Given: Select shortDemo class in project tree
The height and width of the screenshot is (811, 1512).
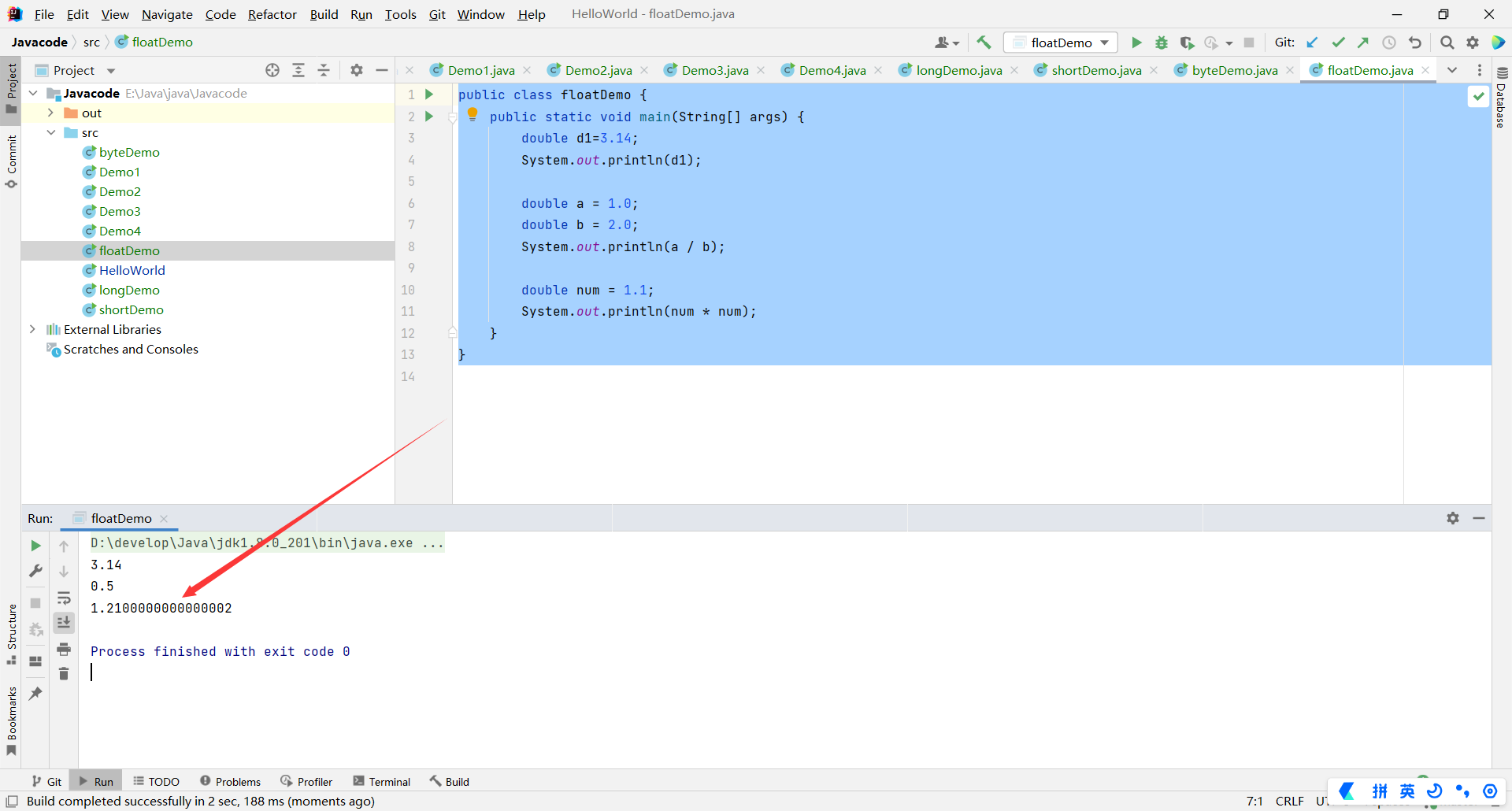Looking at the screenshot, I should 131,309.
